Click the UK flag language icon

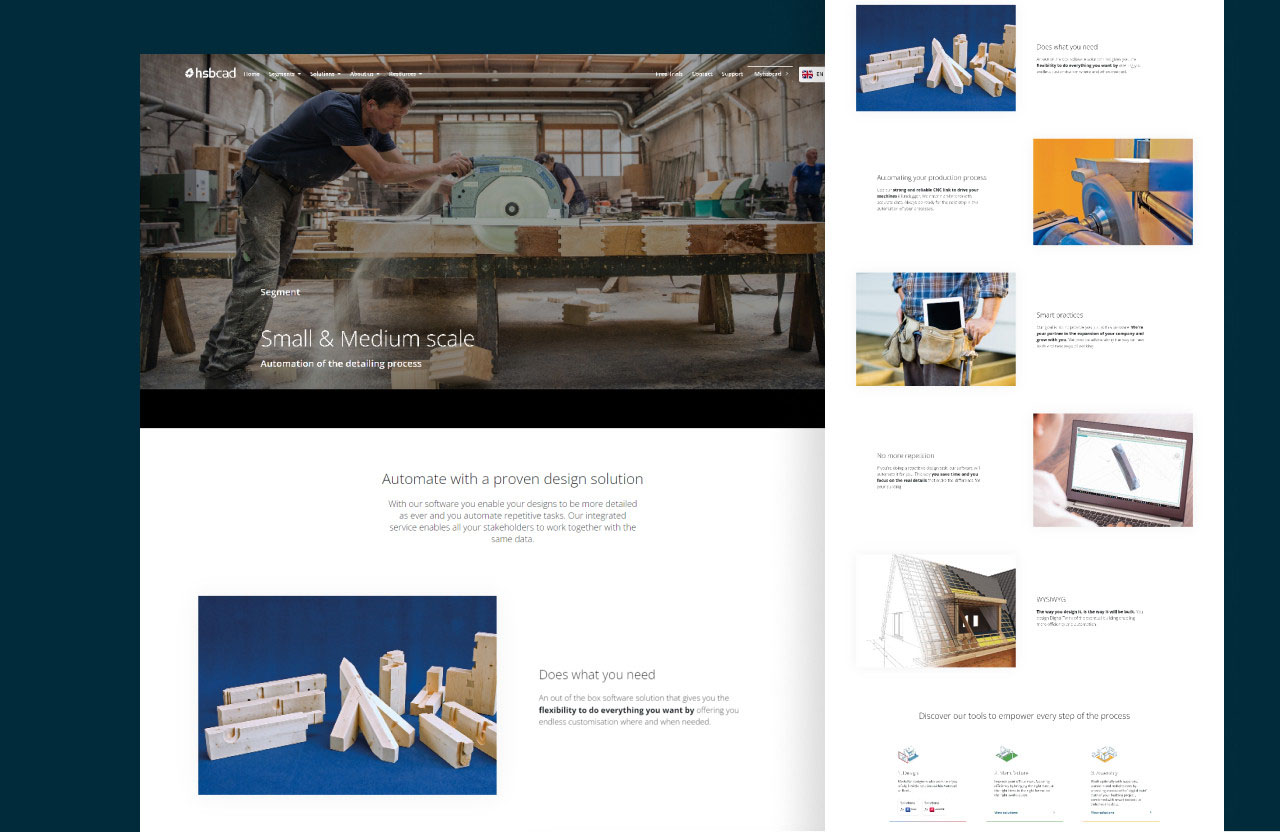coord(807,74)
